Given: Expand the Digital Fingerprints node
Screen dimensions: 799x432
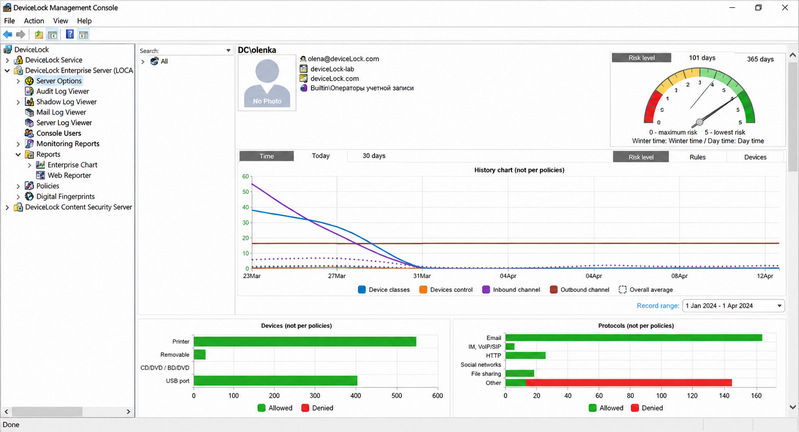Looking at the screenshot, I should pos(18,197).
